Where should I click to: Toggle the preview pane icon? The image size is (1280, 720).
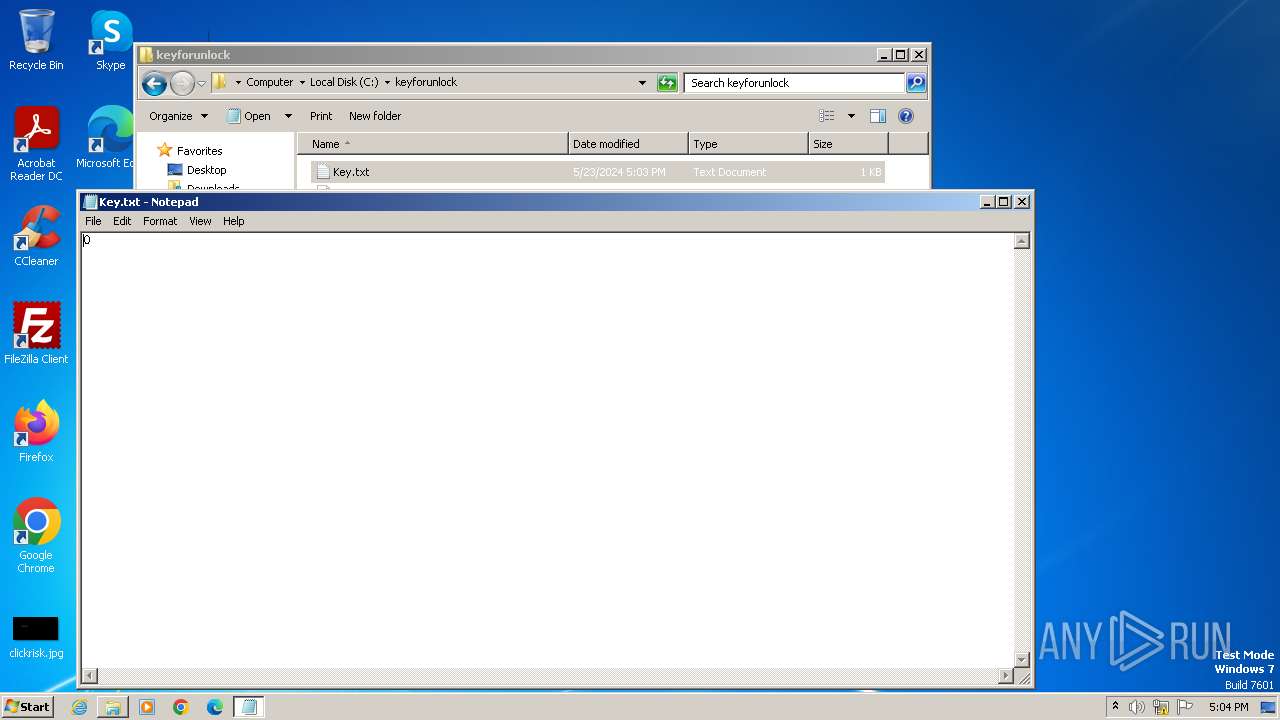point(877,116)
